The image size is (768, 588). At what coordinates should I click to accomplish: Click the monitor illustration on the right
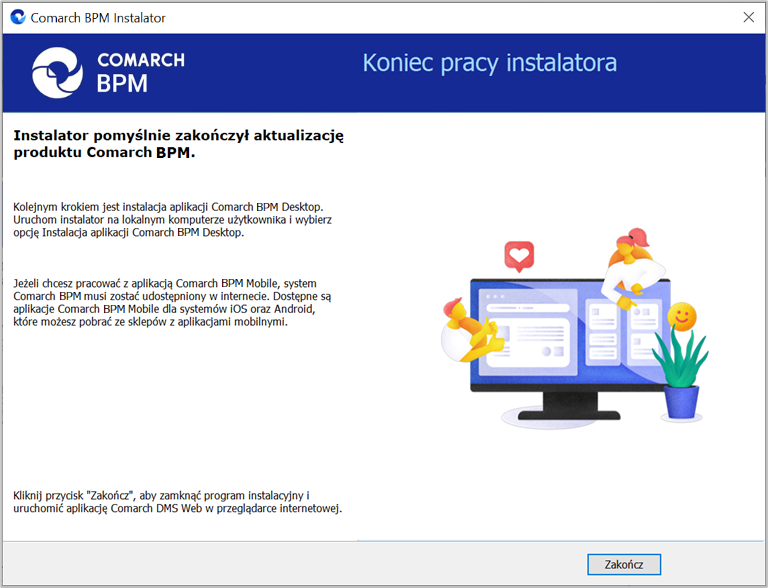click(x=575, y=329)
